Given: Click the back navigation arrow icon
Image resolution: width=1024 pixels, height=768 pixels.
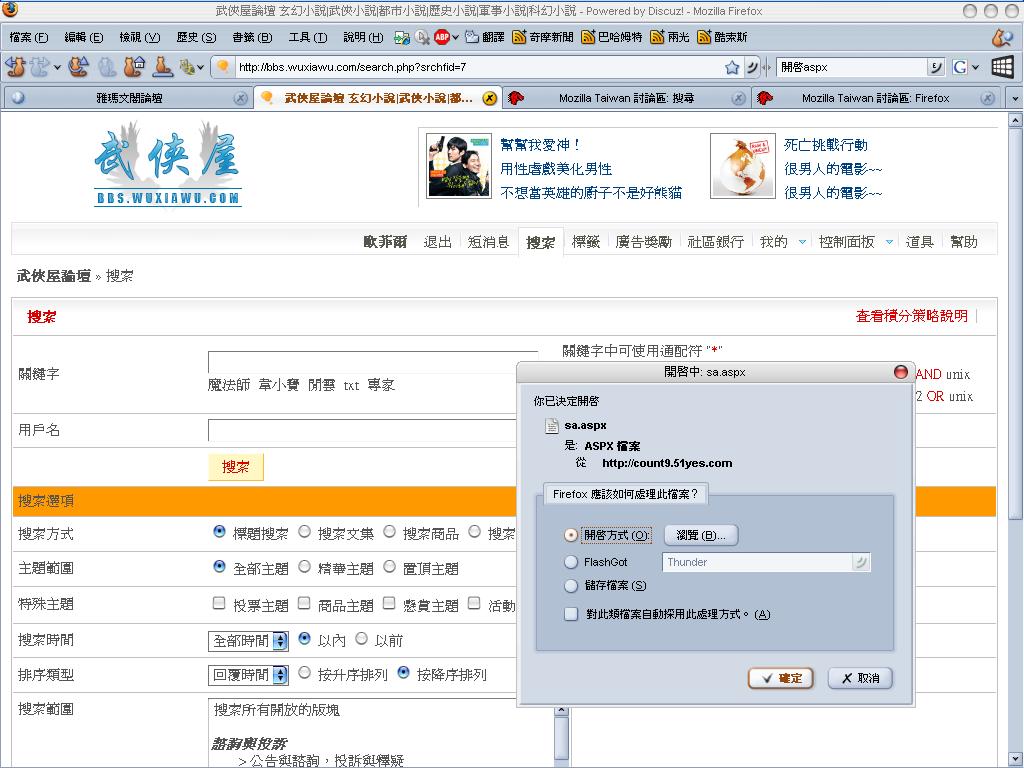Looking at the screenshot, I should (15, 67).
